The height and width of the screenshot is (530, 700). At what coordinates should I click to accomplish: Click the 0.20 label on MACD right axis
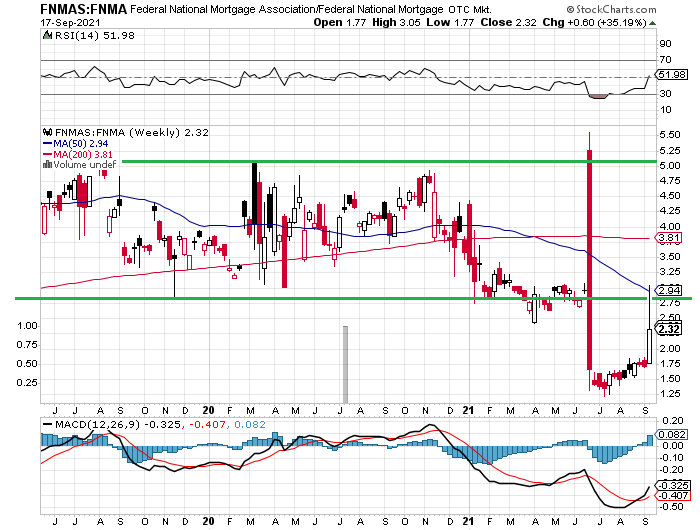(672, 421)
